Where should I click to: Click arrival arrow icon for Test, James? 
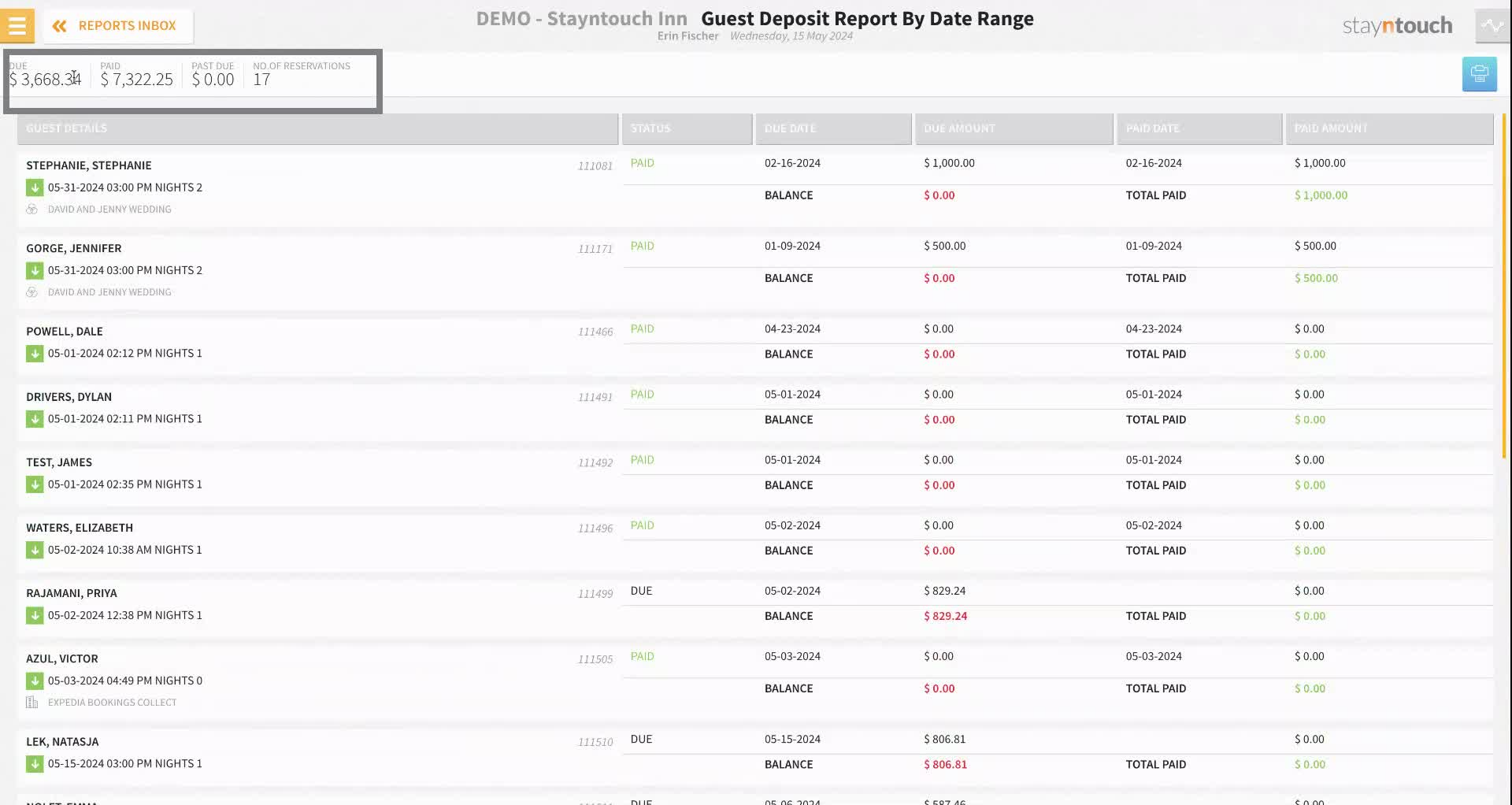(35, 484)
